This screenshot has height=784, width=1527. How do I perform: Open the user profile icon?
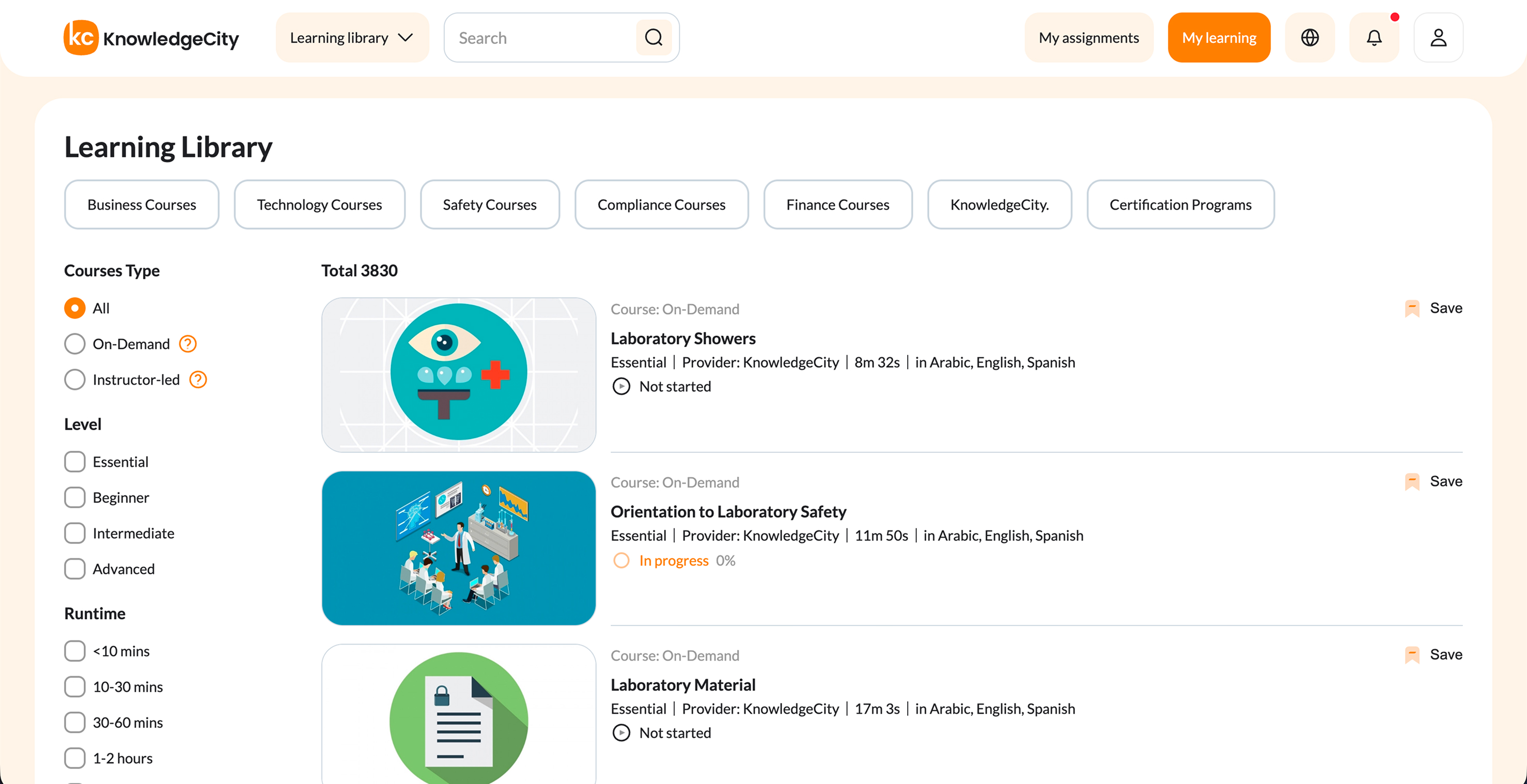1439,37
